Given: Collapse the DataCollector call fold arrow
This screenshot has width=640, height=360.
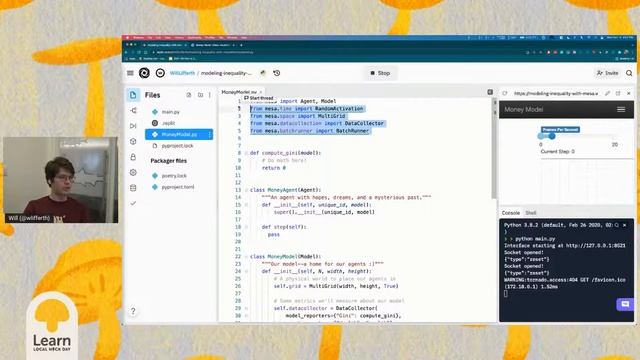Looking at the screenshot, I should 246,309.
